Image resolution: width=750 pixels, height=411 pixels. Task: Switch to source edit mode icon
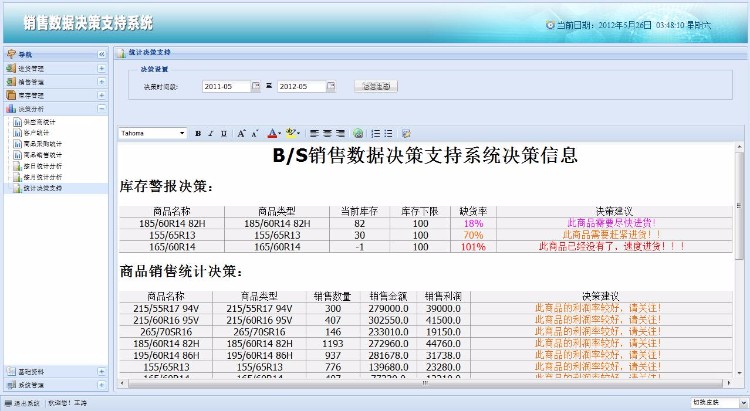click(406, 133)
